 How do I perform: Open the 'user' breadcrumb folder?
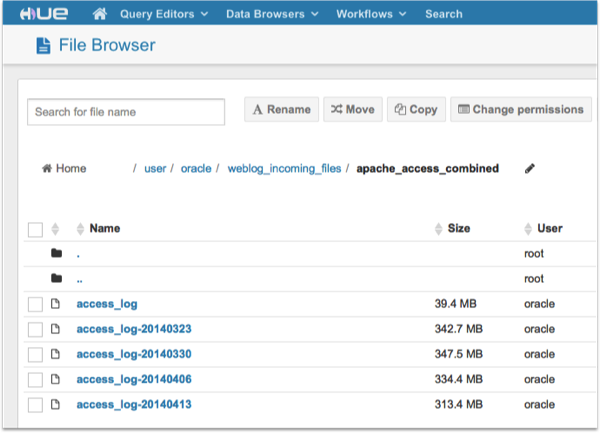[155, 168]
